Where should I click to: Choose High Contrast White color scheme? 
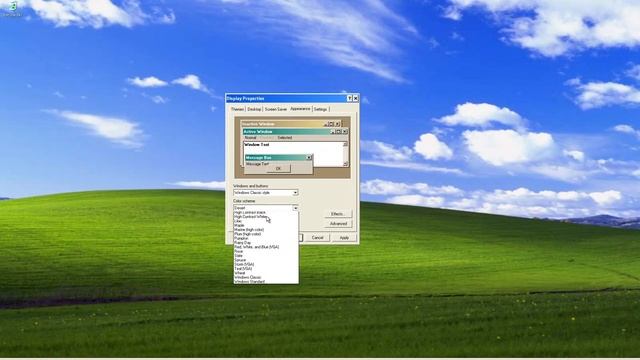[x=266, y=217]
